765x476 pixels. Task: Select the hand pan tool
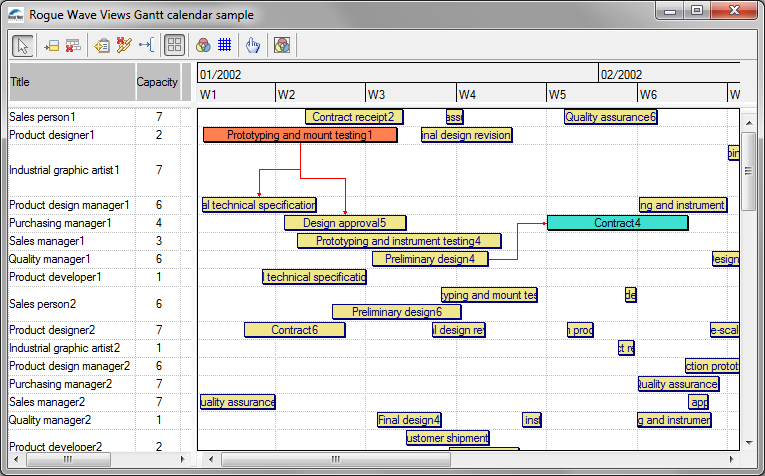click(x=254, y=45)
